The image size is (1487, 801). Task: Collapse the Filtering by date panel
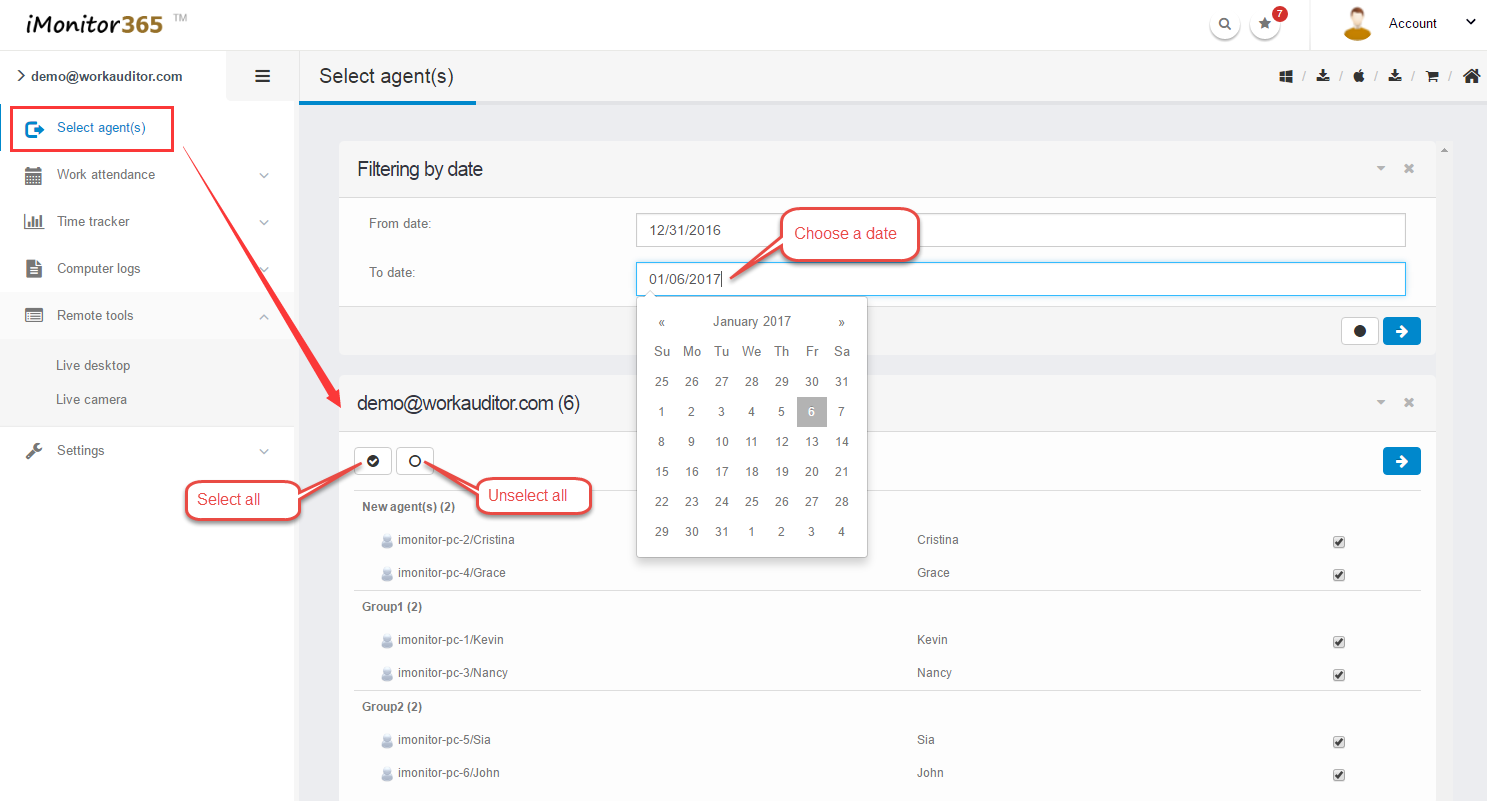(x=1381, y=169)
